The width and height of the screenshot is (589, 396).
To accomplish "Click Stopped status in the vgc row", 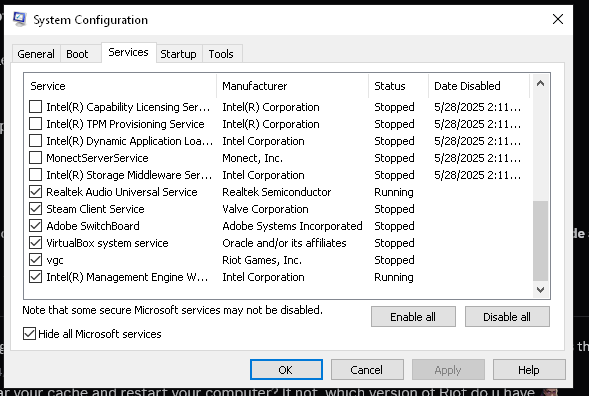I will pos(394,260).
